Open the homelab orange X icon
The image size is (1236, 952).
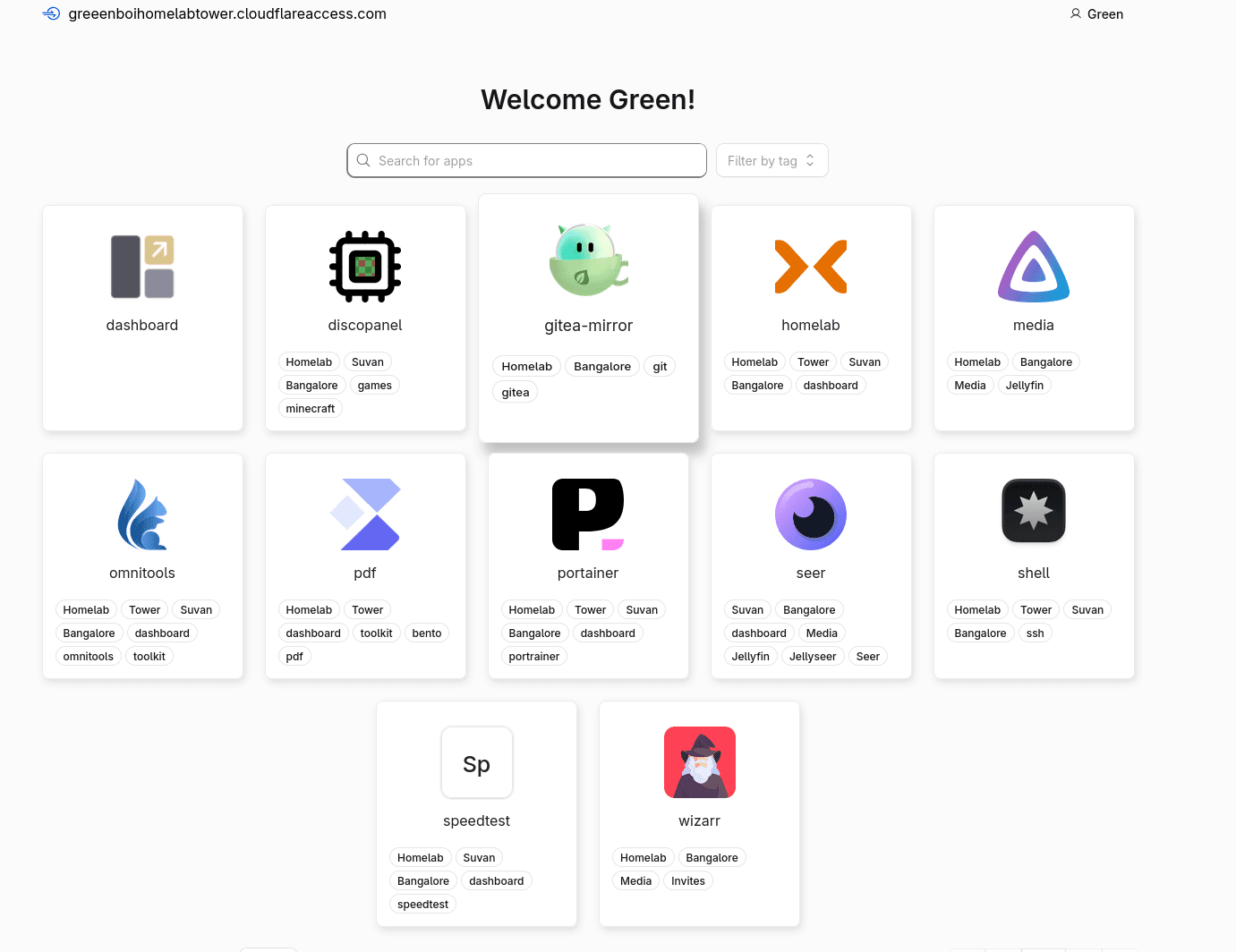tap(811, 267)
